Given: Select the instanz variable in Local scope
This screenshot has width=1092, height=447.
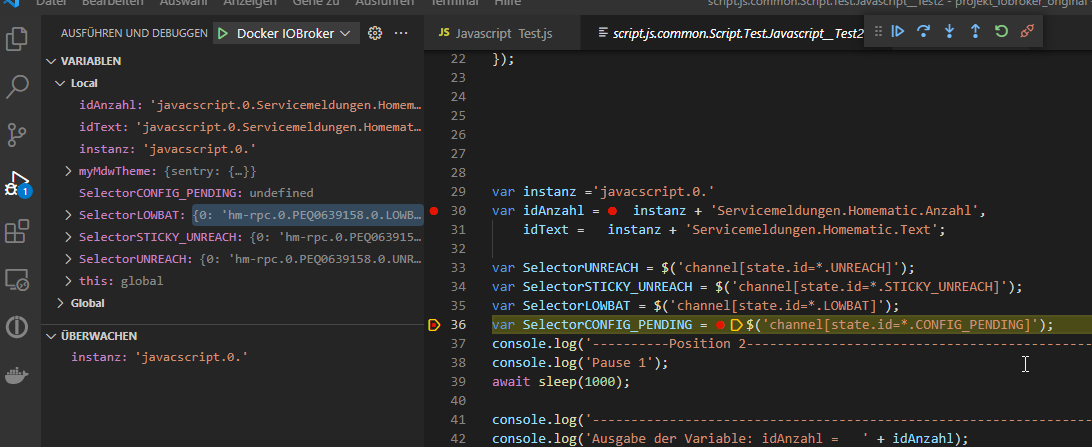Looking at the screenshot, I should [x=233, y=149].
